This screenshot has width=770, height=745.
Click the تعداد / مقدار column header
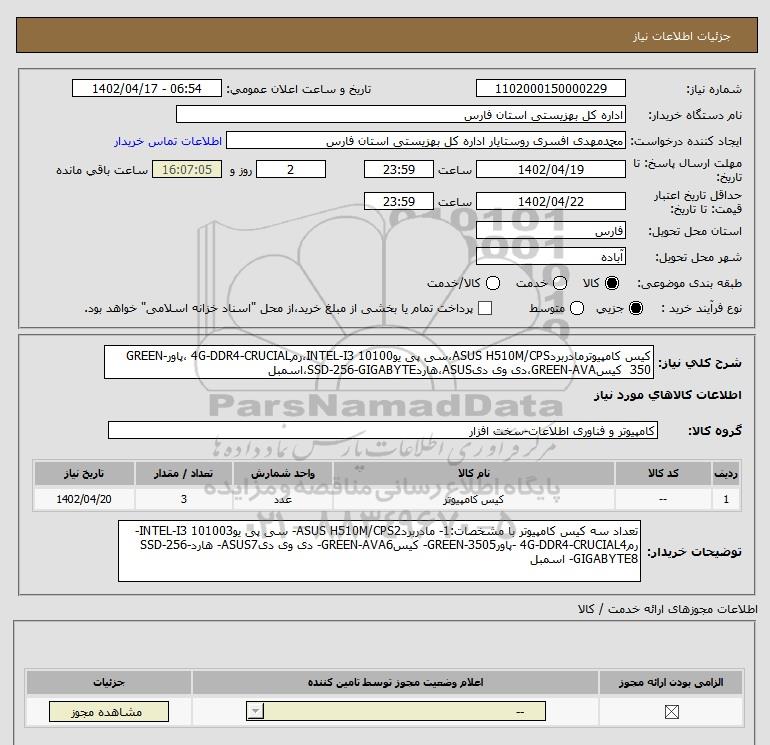(184, 473)
